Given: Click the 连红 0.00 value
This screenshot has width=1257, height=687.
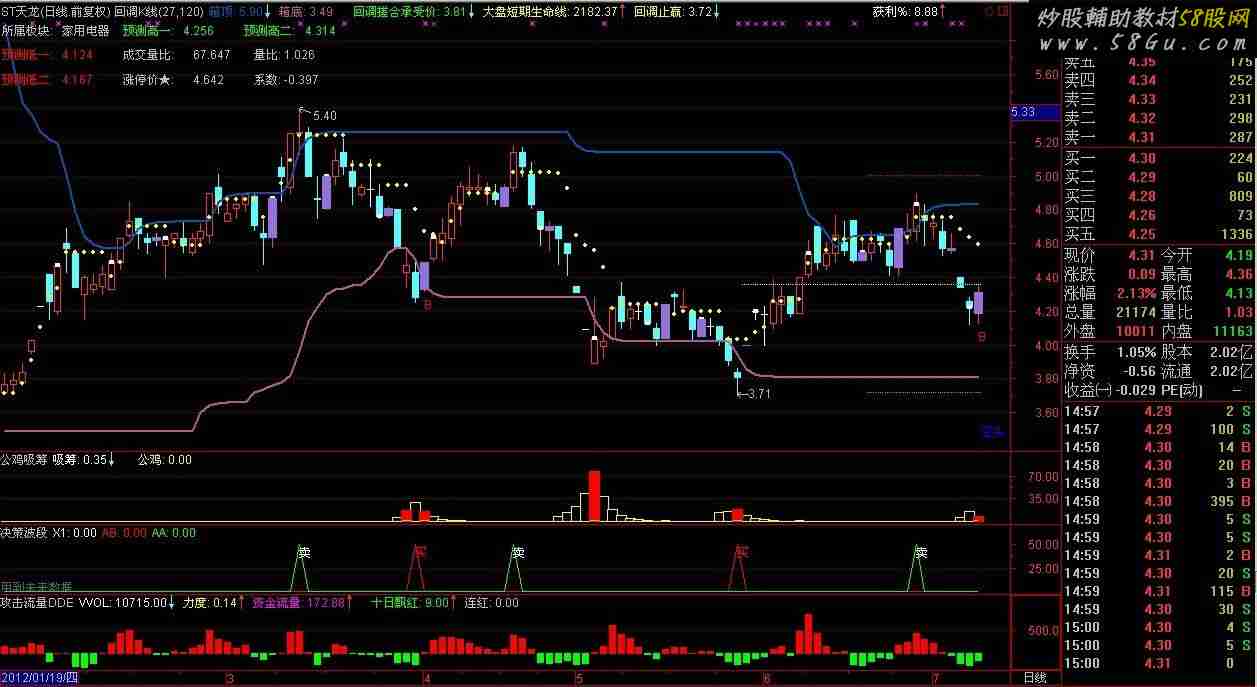Looking at the screenshot, I should pos(492,603).
